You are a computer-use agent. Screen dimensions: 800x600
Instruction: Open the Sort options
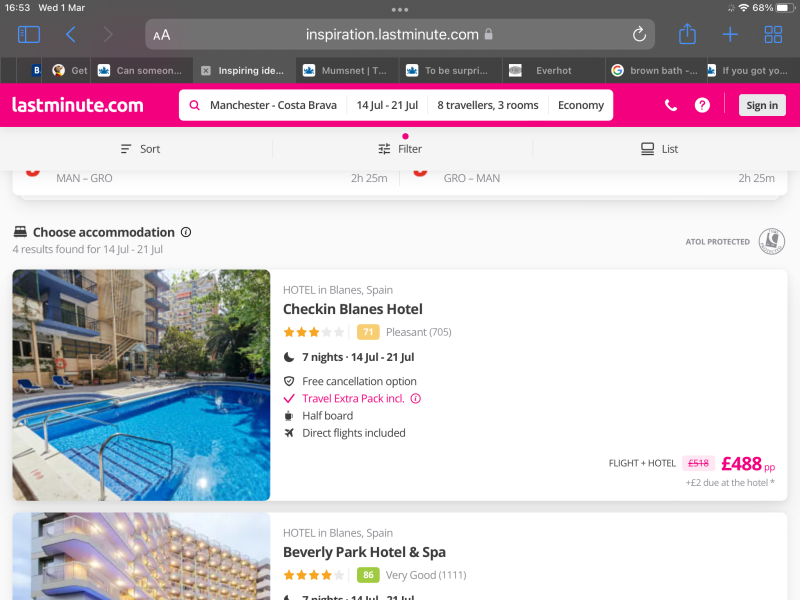coord(140,149)
